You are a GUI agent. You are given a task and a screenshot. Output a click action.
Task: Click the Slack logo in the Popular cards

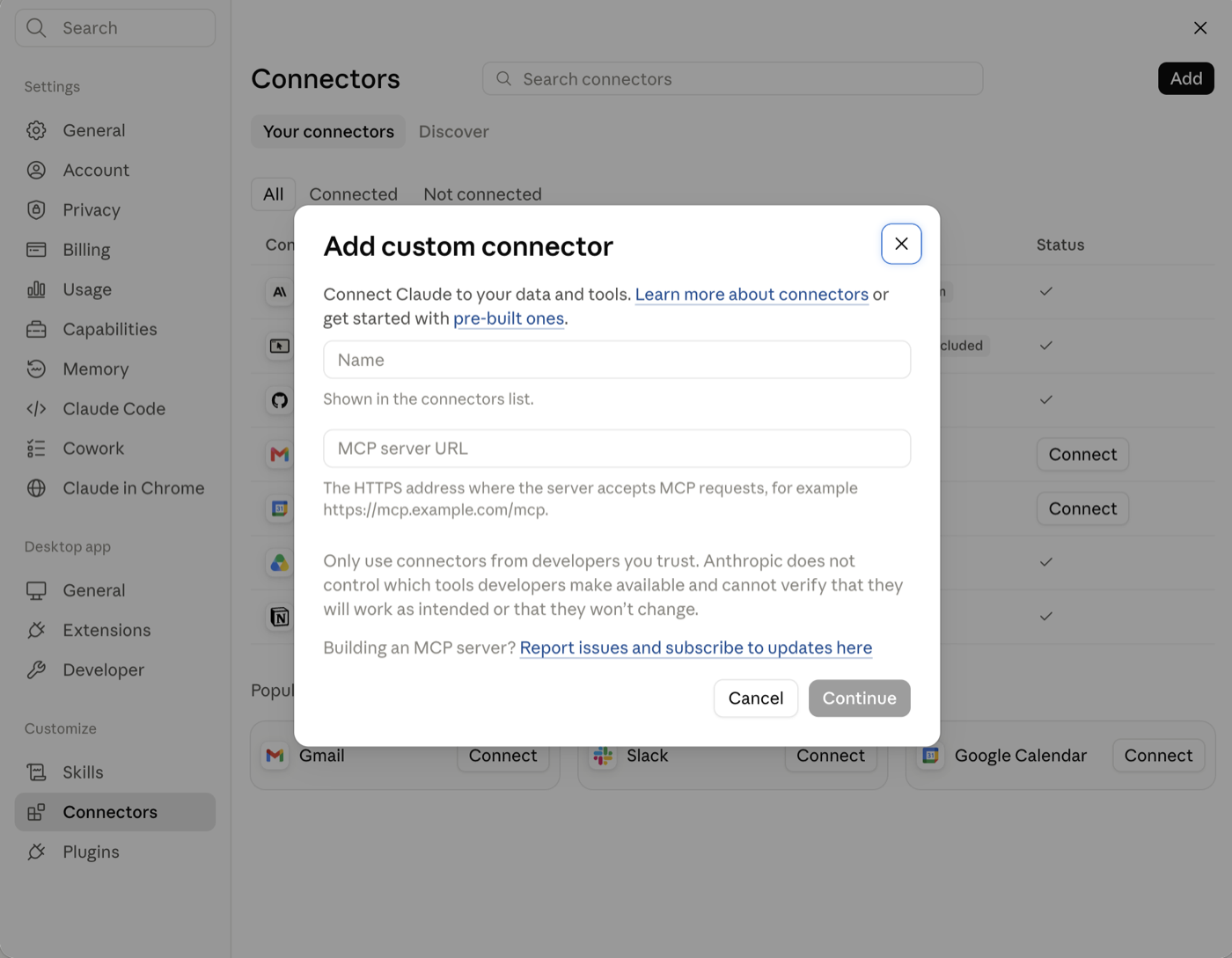click(x=603, y=756)
